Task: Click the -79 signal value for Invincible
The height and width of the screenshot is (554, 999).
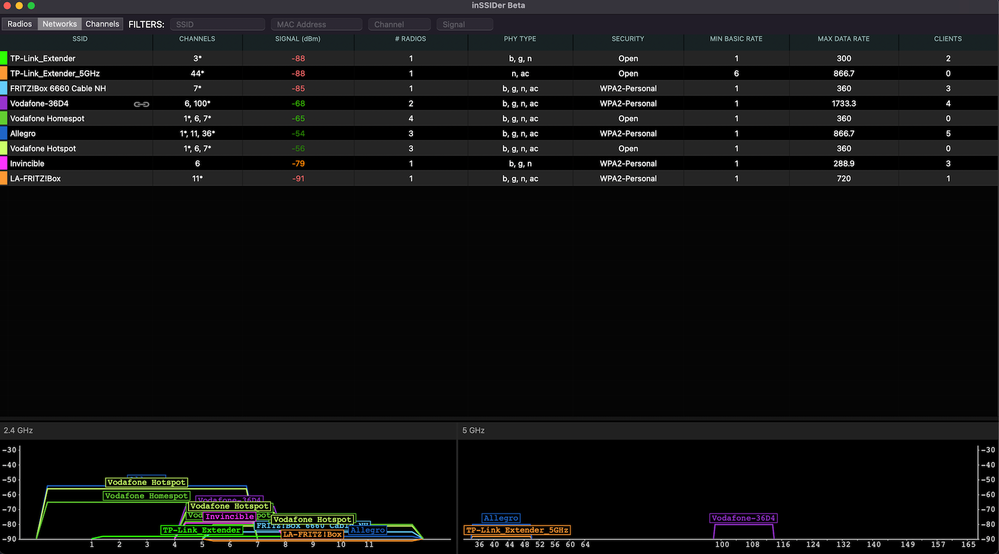Action: coord(298,164)
